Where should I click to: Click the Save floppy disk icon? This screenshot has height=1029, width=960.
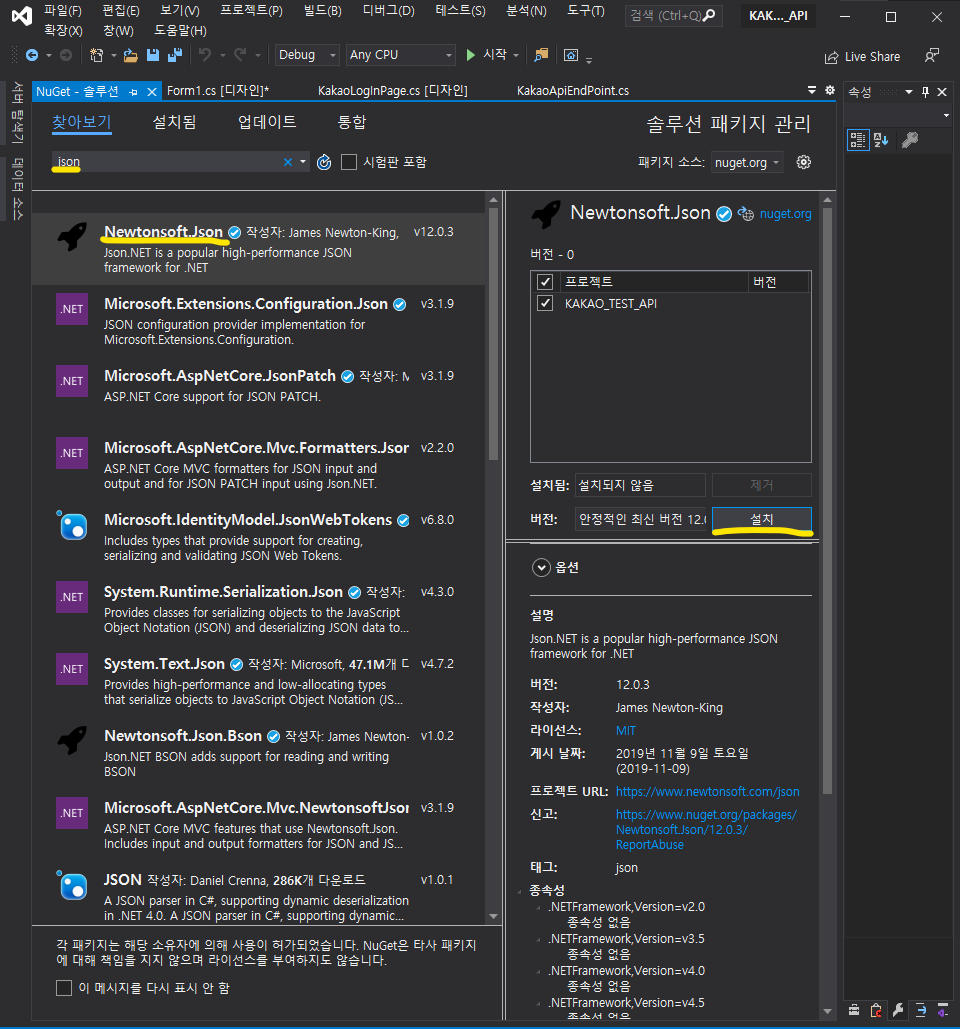tap(153, 56)
